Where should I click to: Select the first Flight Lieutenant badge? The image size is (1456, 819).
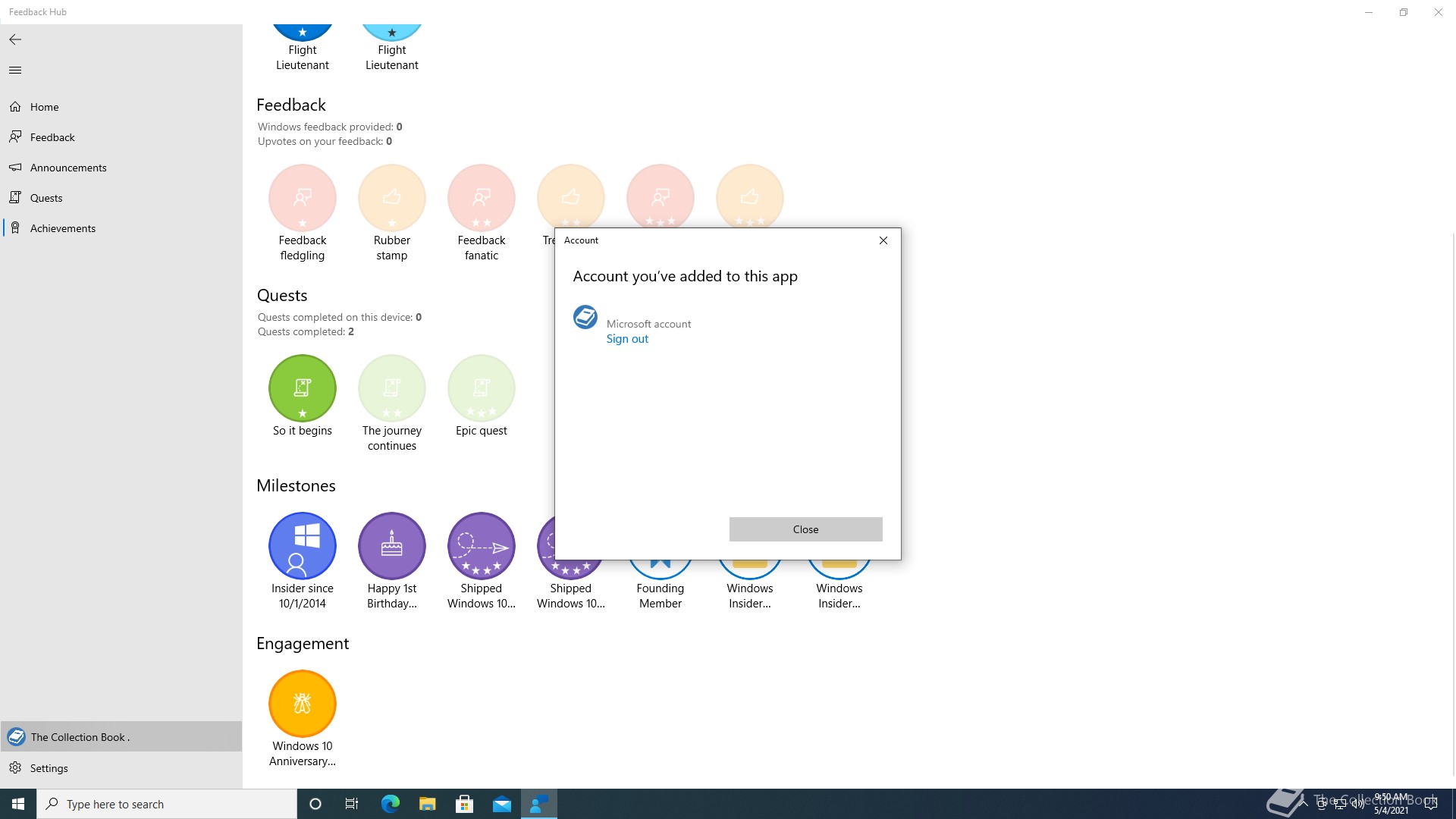coord(303,33)
